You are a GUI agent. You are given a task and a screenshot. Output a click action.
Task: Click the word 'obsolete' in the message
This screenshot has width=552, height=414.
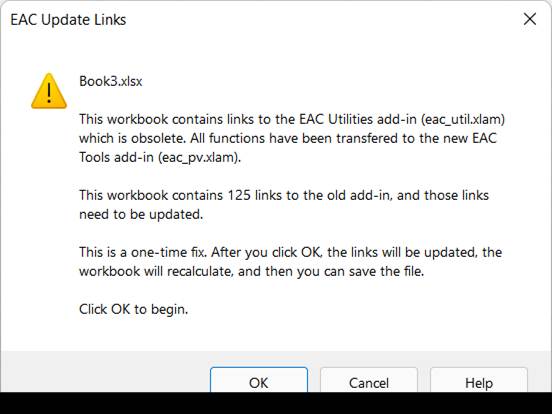coord(158,138)
